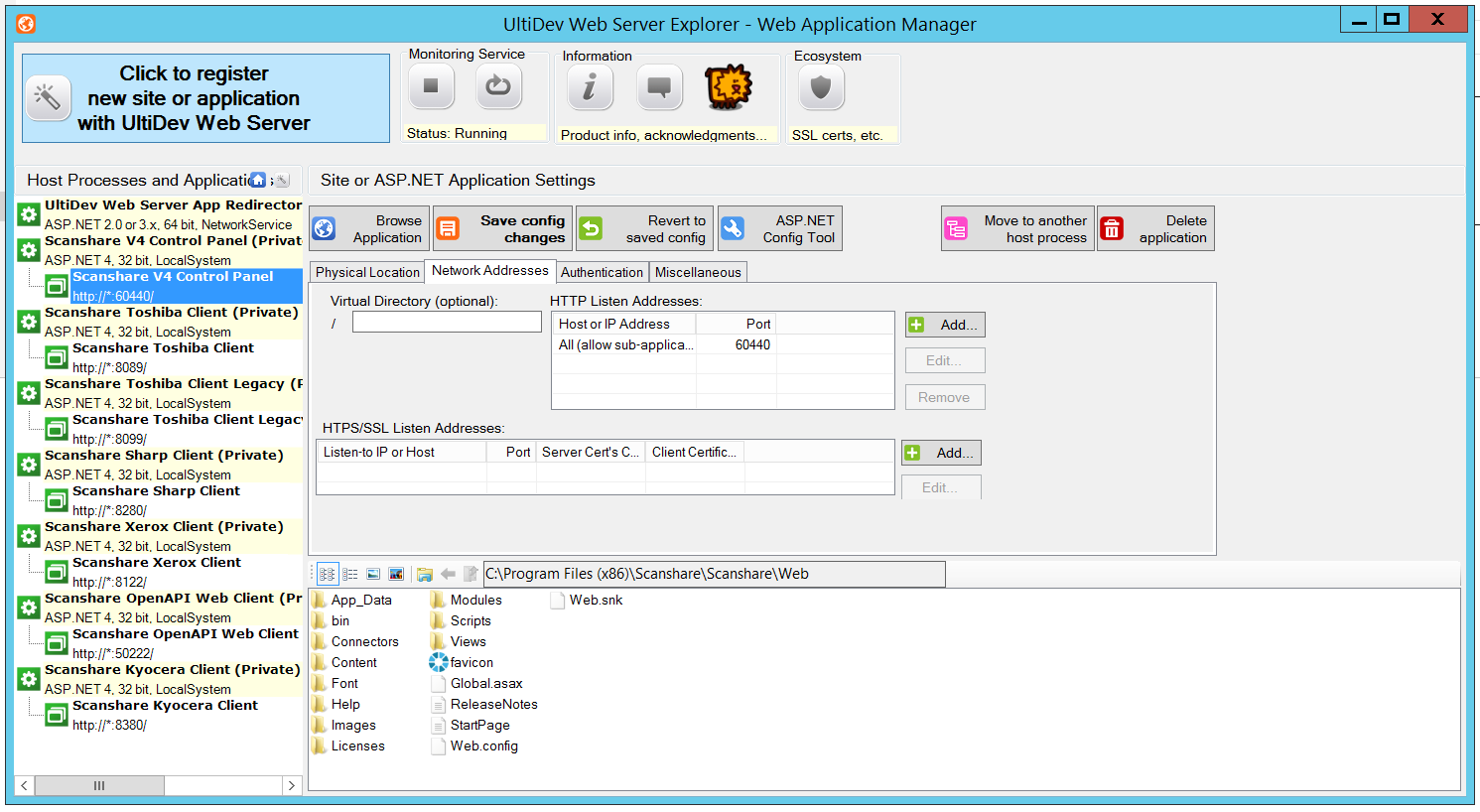Click Scanshare Sharp Client (Private) gear icon

click(30, 465)
